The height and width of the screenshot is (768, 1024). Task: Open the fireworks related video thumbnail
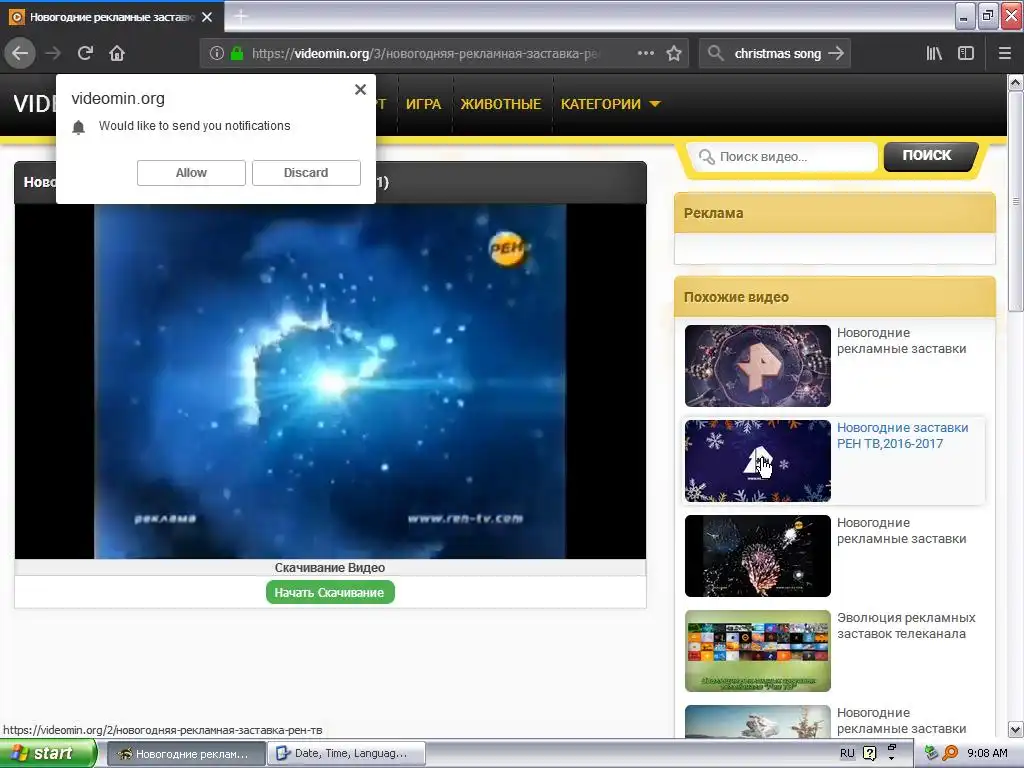point(758,556)
